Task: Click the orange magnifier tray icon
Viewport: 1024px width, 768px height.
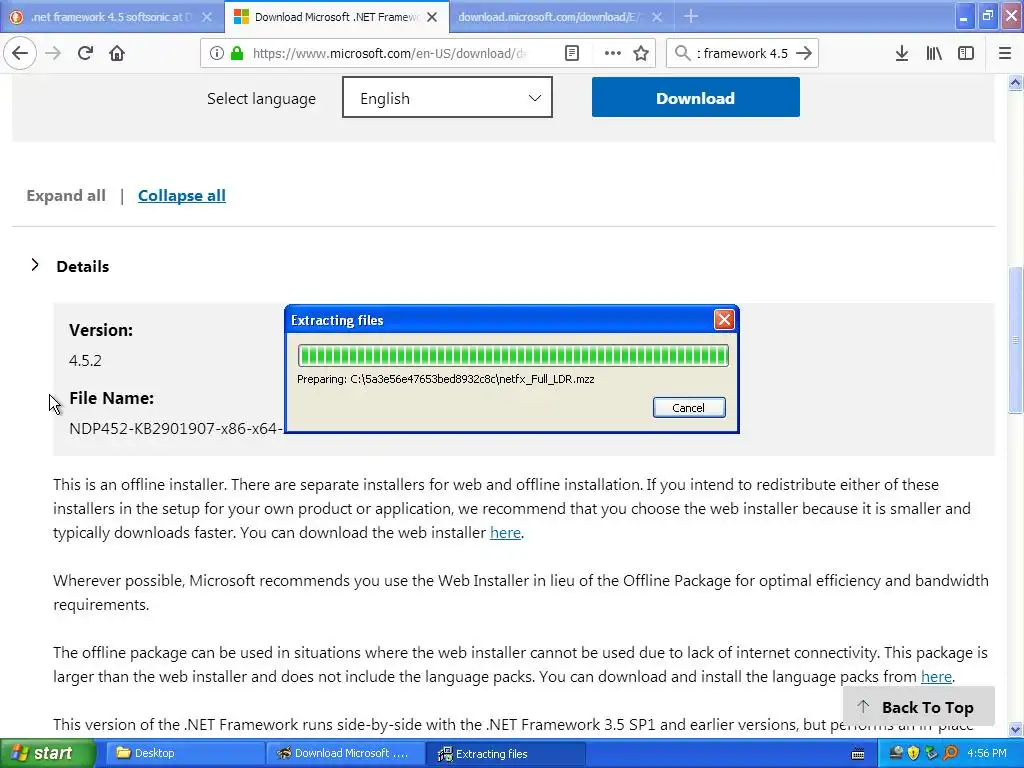Action: pyautogui.click(x=950, y=753)
